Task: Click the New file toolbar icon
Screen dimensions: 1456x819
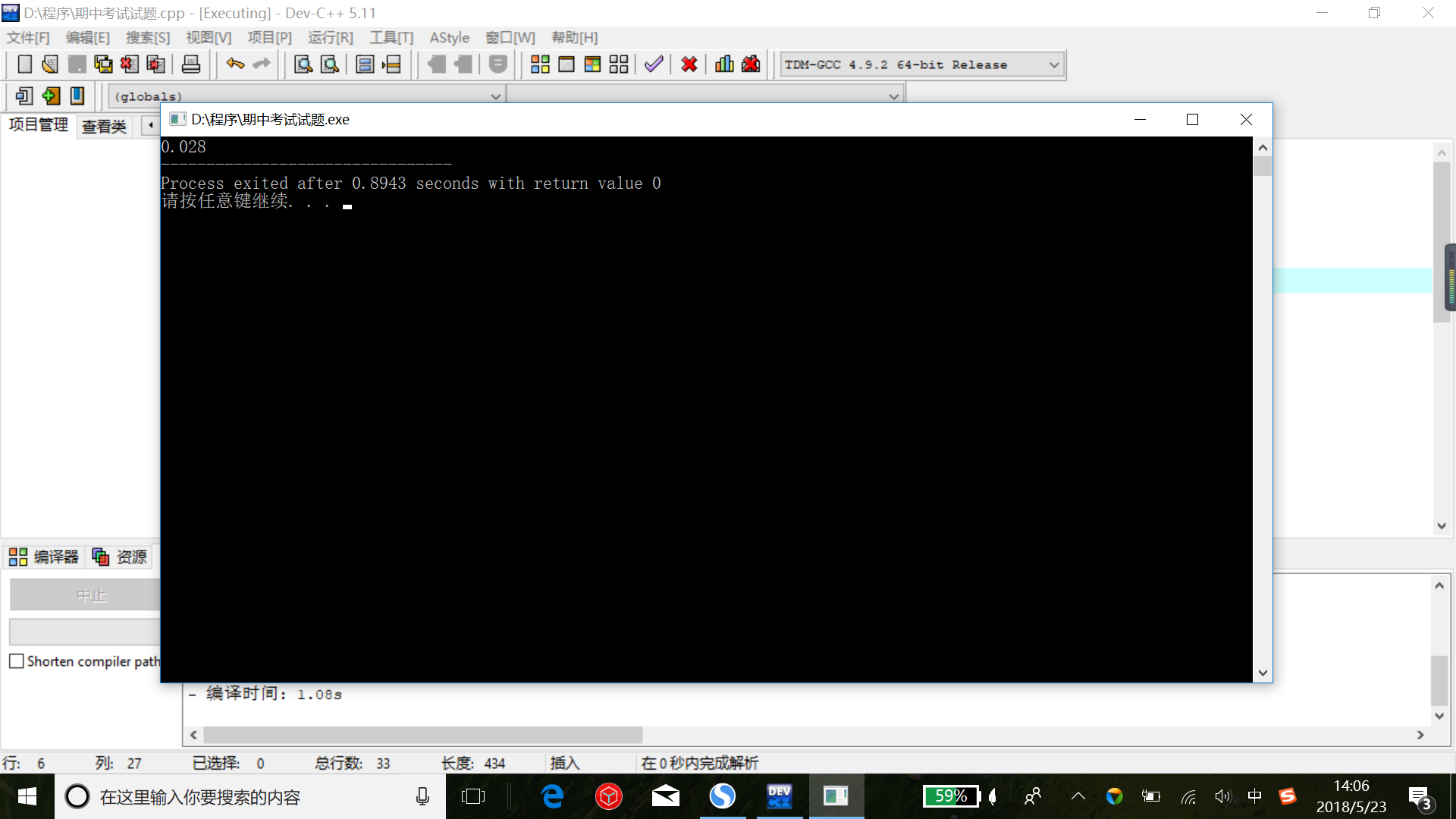Action: tap(24, 64)
